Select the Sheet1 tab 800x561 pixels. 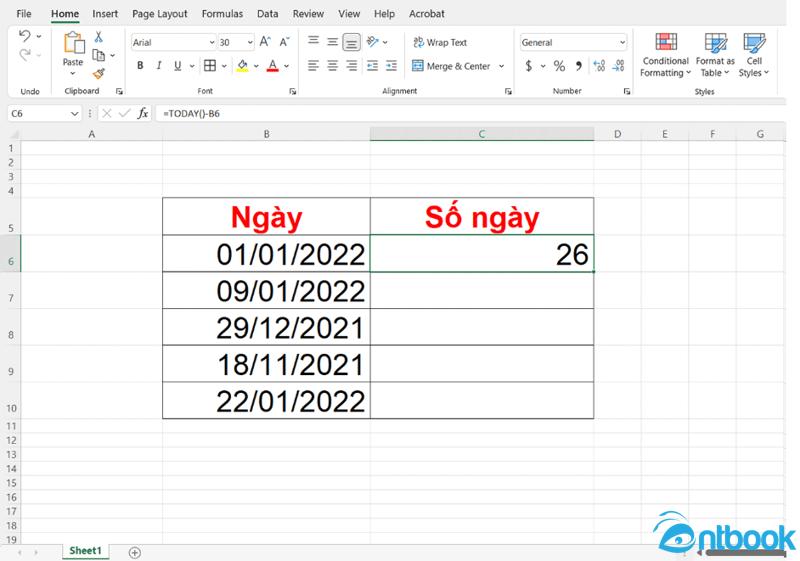click(x=85, y=551)
